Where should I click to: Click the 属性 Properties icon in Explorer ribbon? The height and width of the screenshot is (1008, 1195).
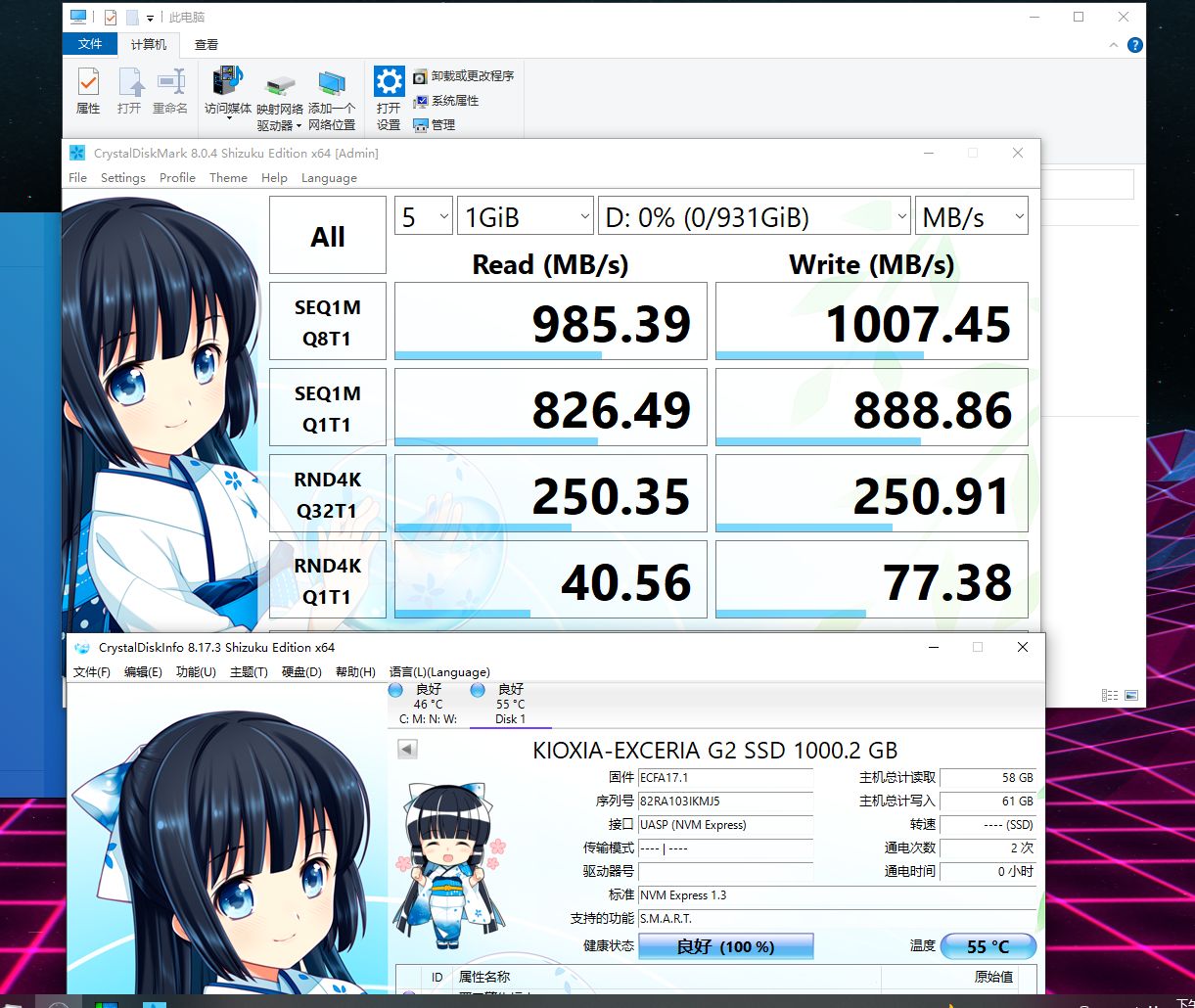88,90
